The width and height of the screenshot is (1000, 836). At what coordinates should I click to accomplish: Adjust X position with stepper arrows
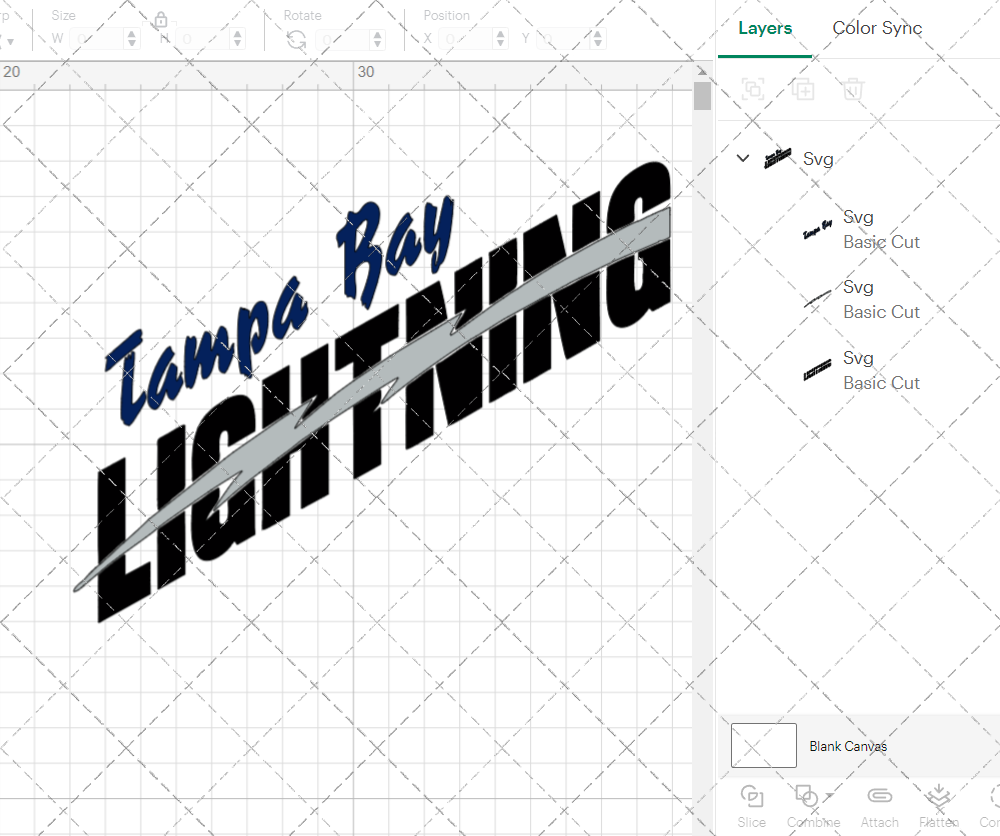coord(501,39)
